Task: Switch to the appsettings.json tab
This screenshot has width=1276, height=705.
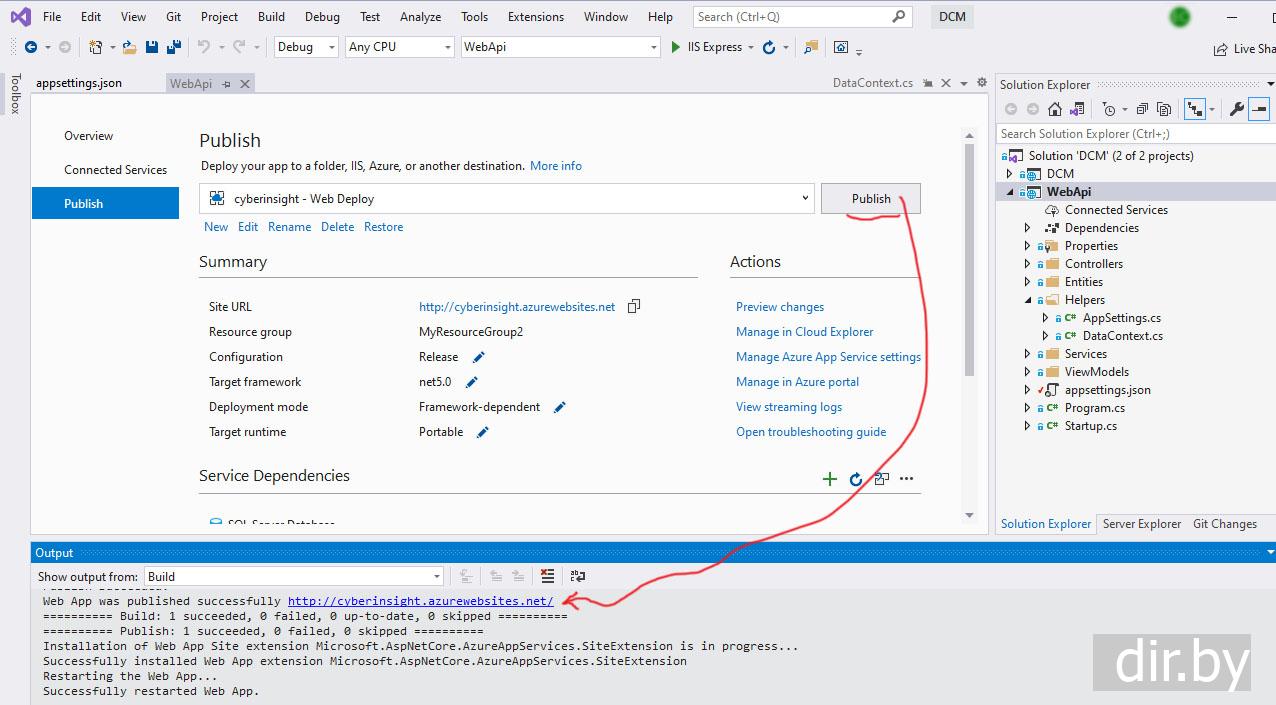Action: tap(79, 83)
